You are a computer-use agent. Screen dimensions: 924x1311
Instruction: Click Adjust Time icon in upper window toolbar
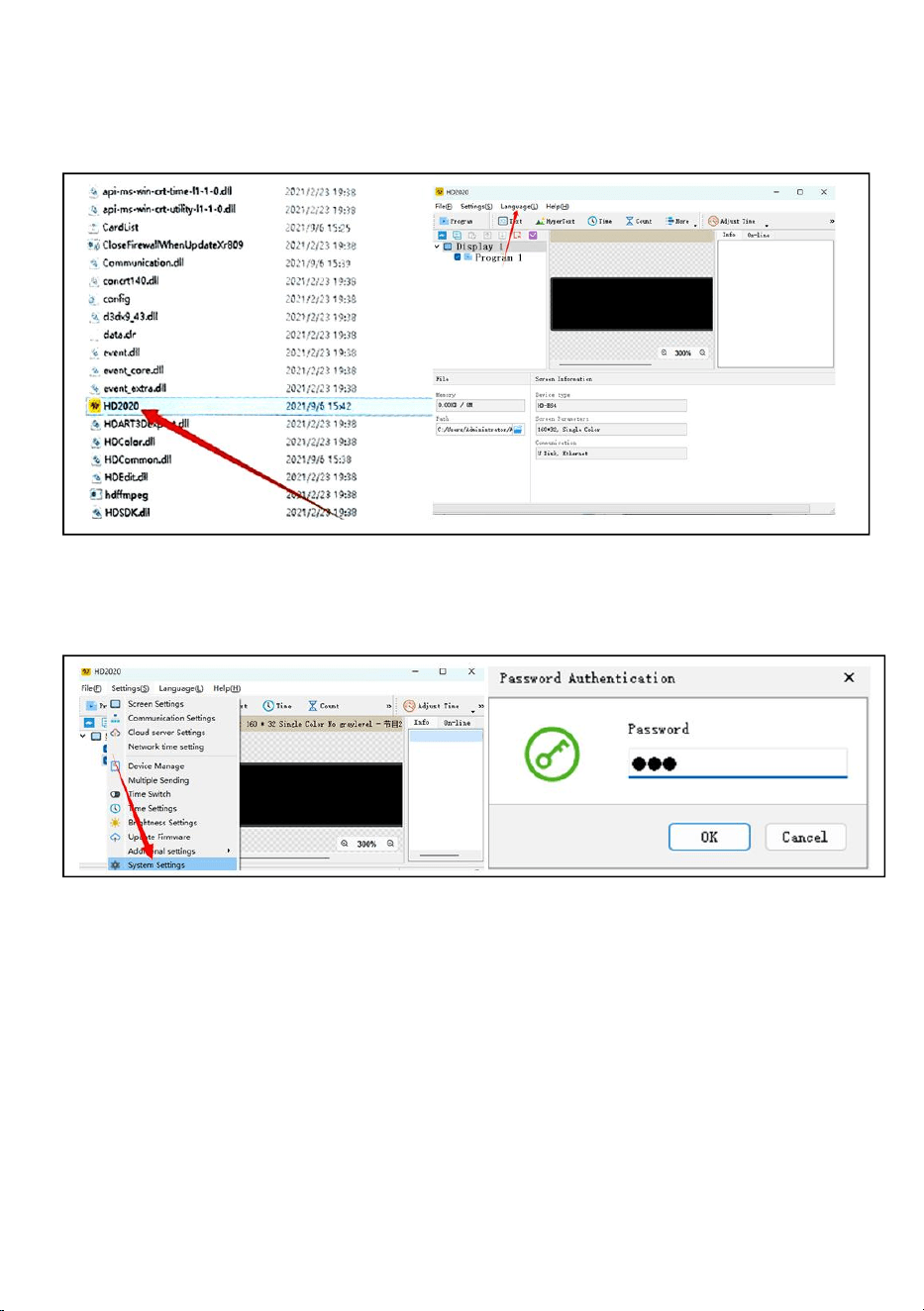click(712, 221)
